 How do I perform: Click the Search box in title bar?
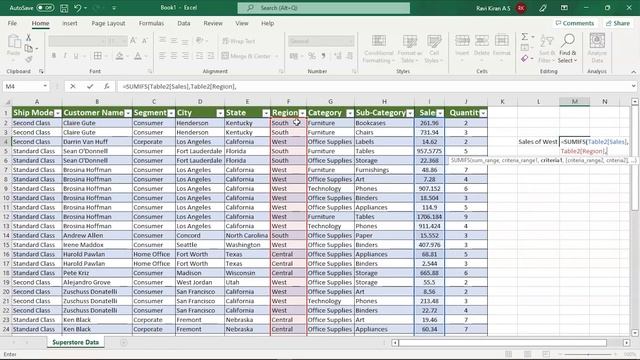tap(324, 8)
